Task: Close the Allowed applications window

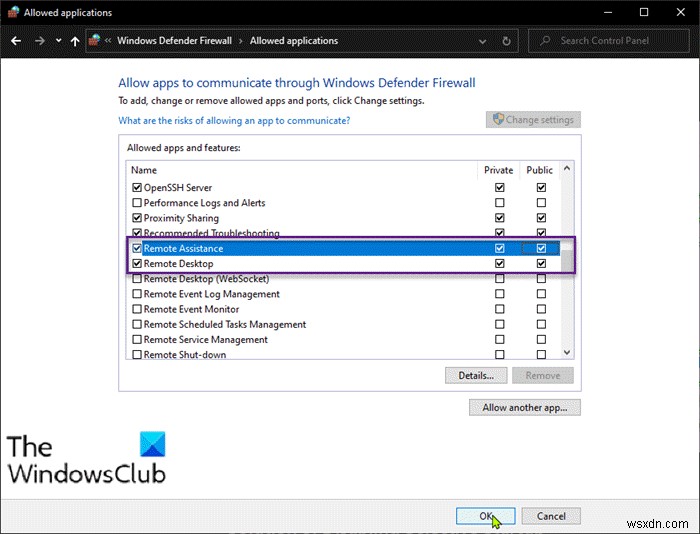Action: pos(680,12)
